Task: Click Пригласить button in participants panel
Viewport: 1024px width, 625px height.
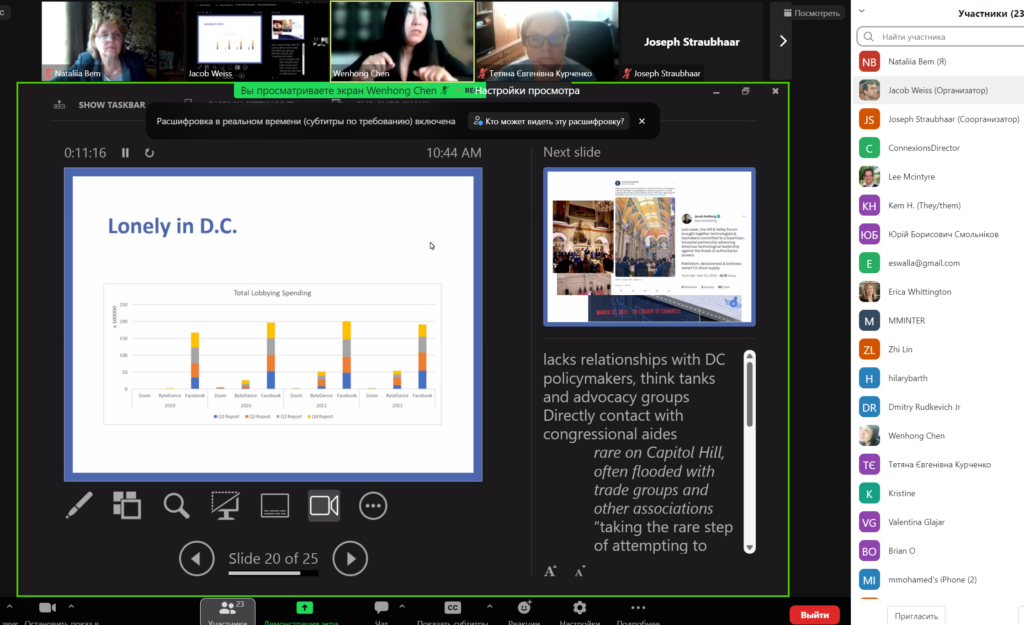Action: [x=916, y=616]
